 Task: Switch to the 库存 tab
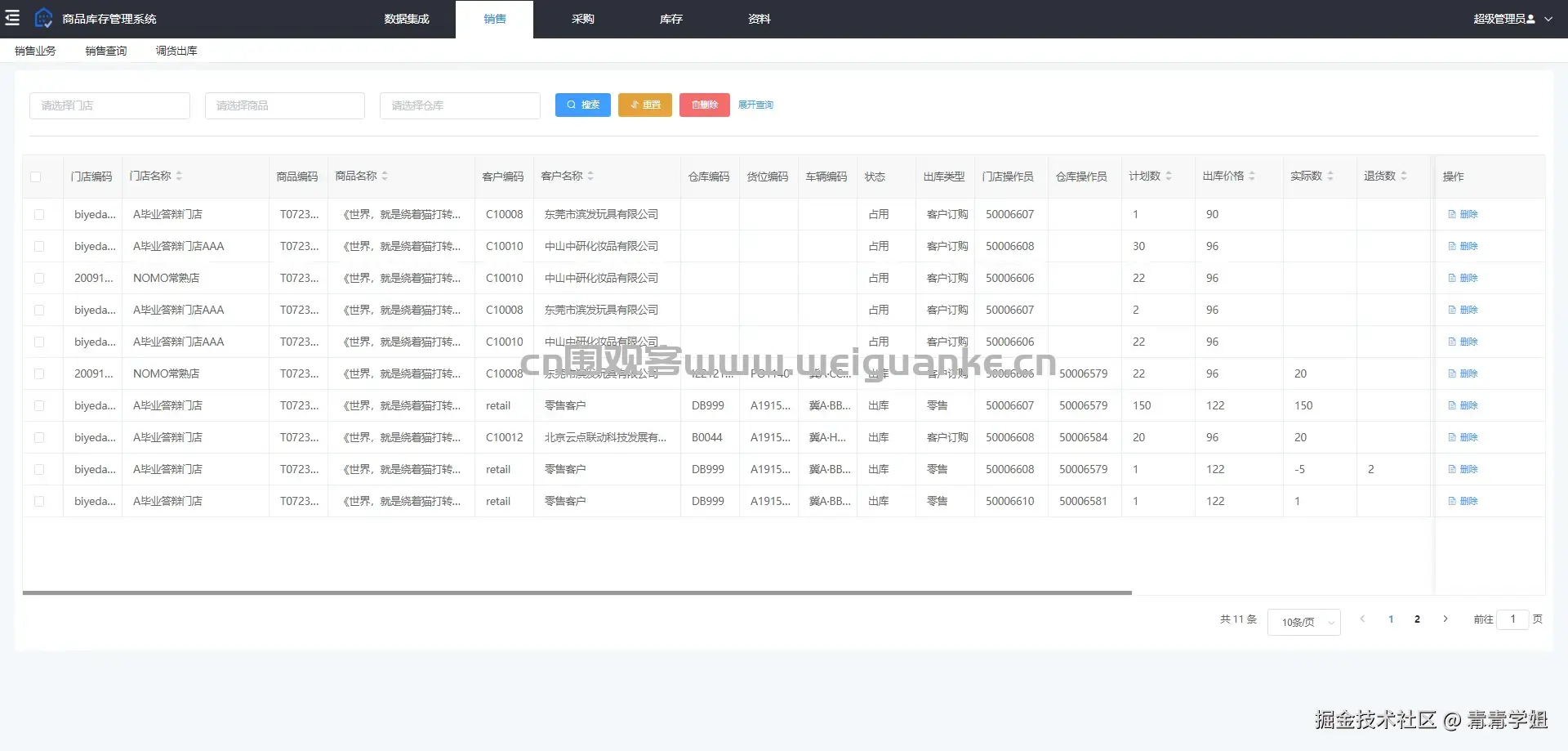pos(671,19)
